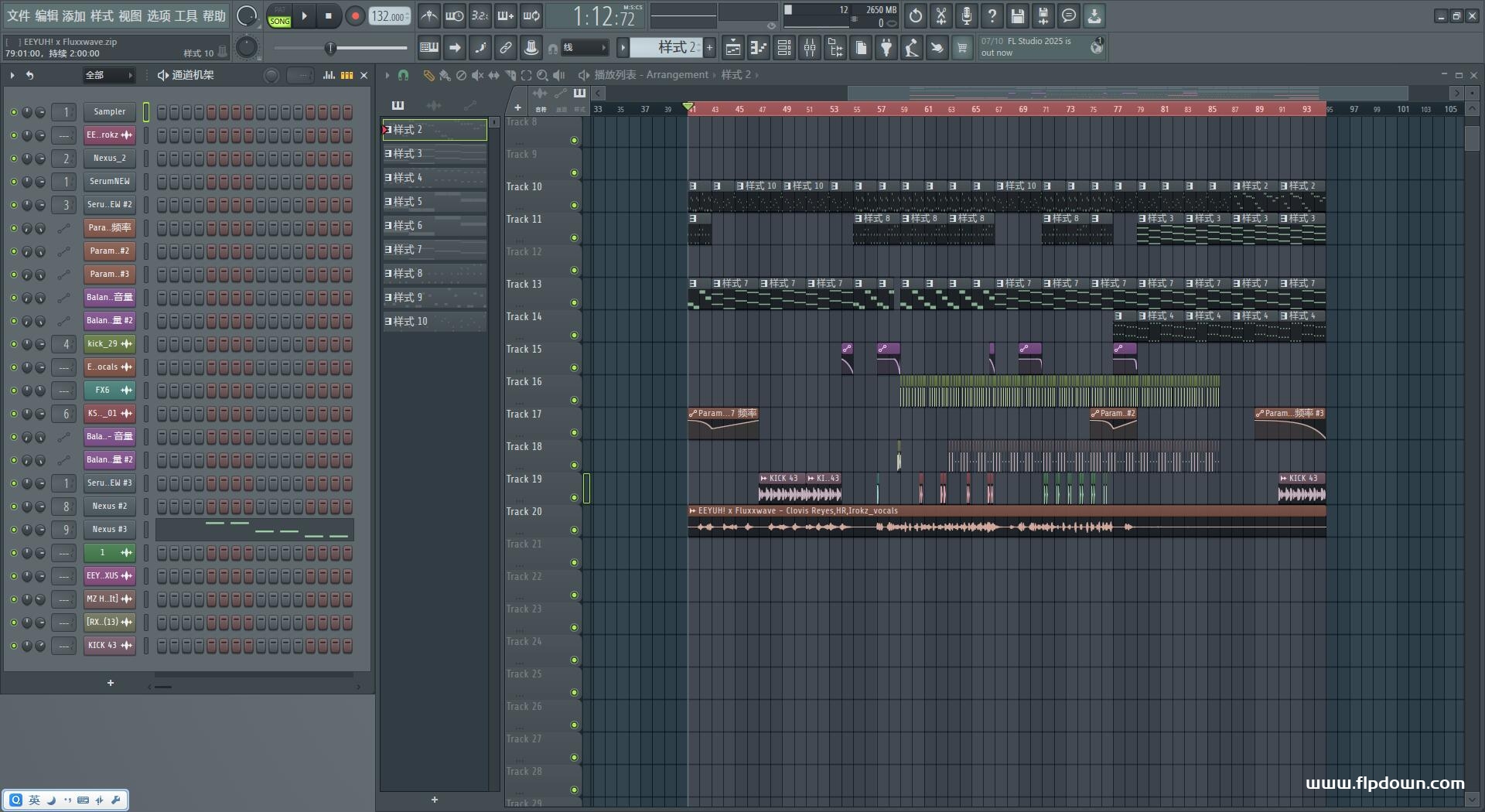Click the save project floppy icon
Viewport: 1485px width, 812px height.
1018,15
